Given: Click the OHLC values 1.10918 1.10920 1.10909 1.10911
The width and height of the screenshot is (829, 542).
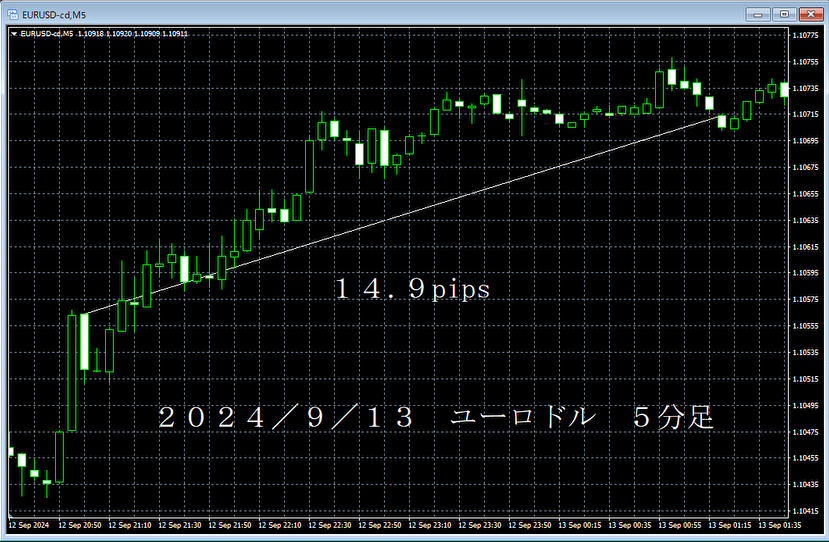Looking at the screenshot, I should coord(133,34).
